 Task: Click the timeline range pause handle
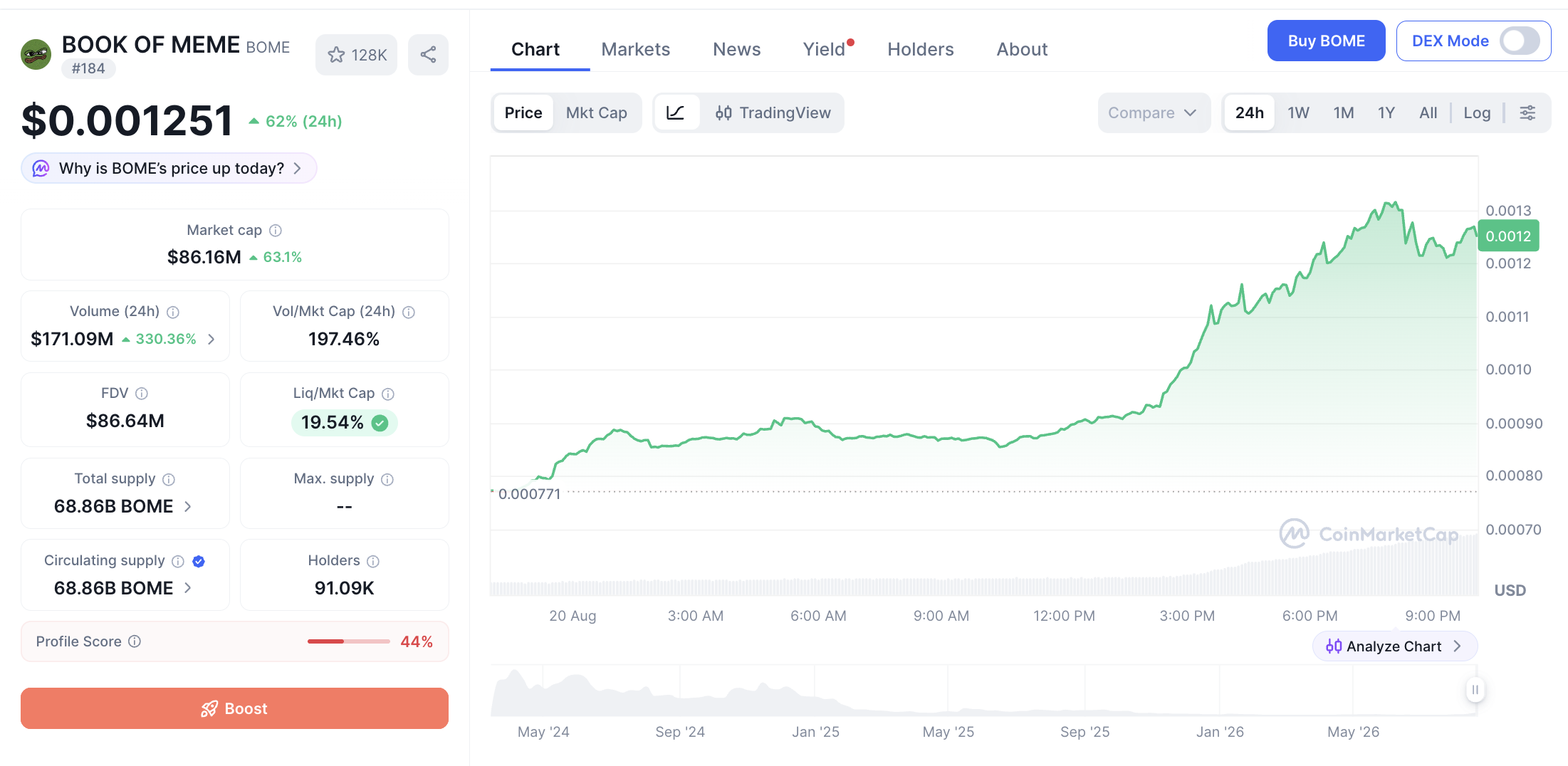(x=1475, y=689)
